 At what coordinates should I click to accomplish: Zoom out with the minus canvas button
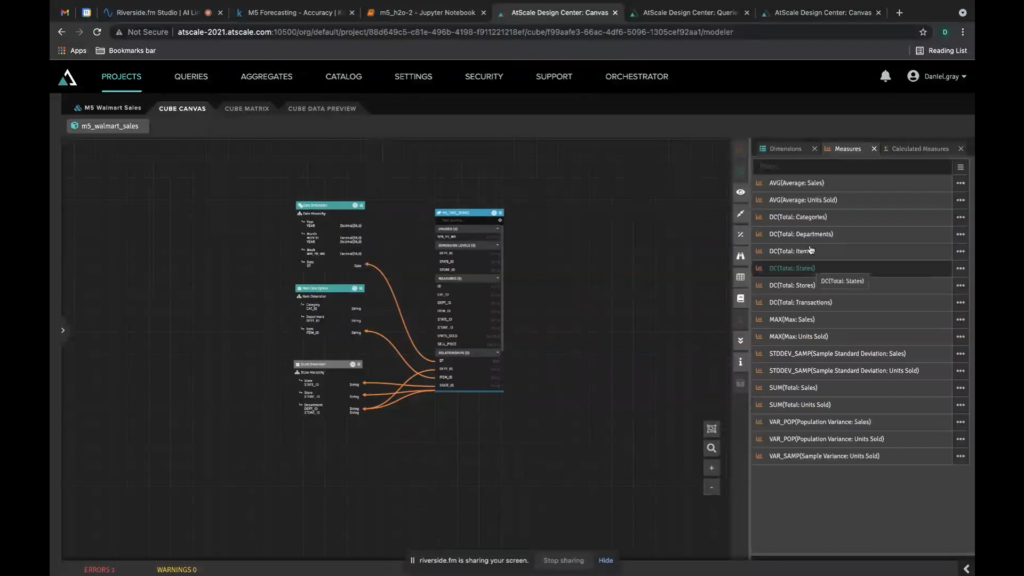pyautogui.click(x=711, y=487)
